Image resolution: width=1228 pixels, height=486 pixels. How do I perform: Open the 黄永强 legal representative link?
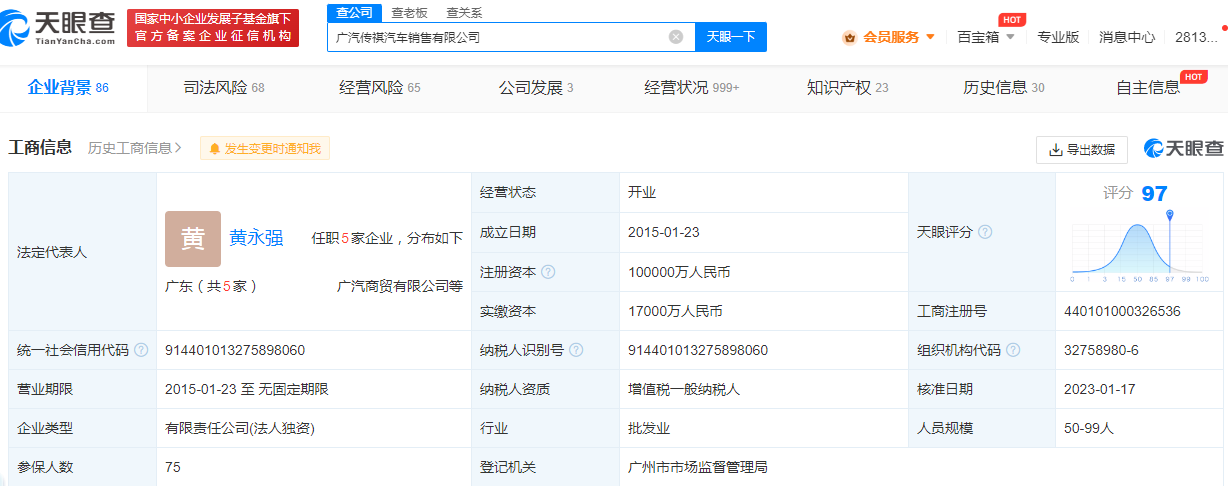(x=256, y=238)
